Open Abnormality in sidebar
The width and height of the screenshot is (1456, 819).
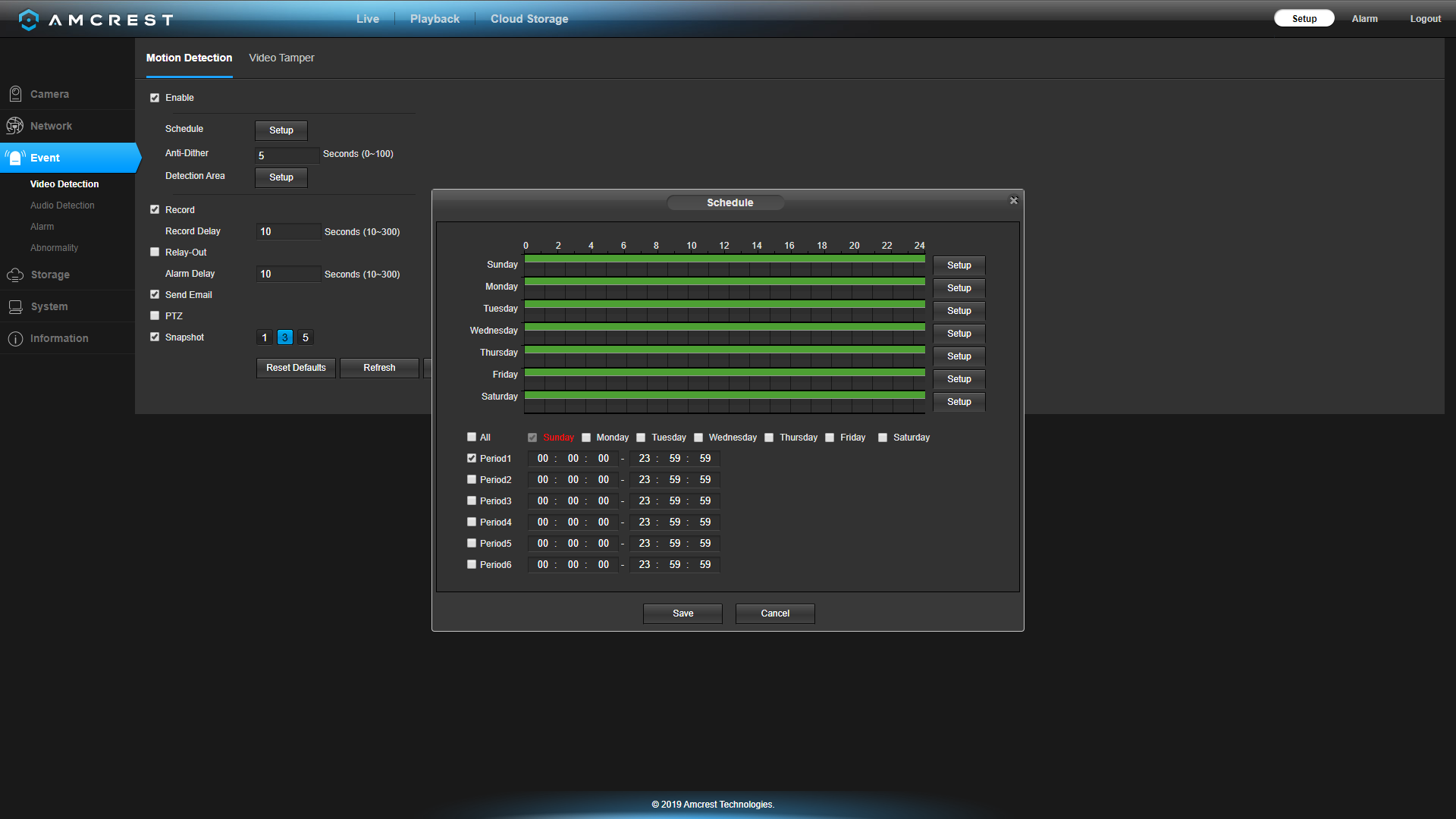point(54,248)
